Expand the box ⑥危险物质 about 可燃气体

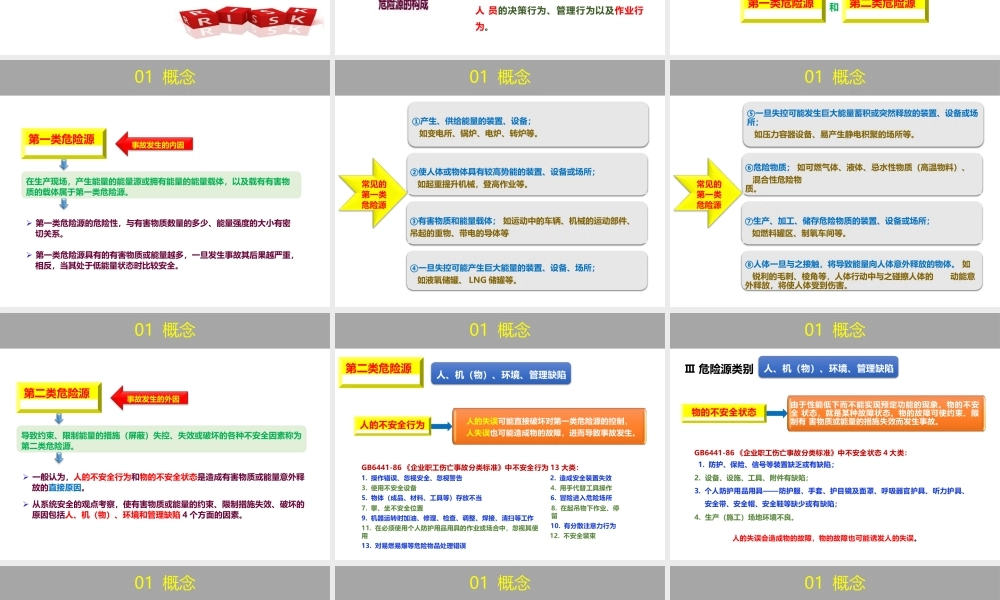(860, 176)
